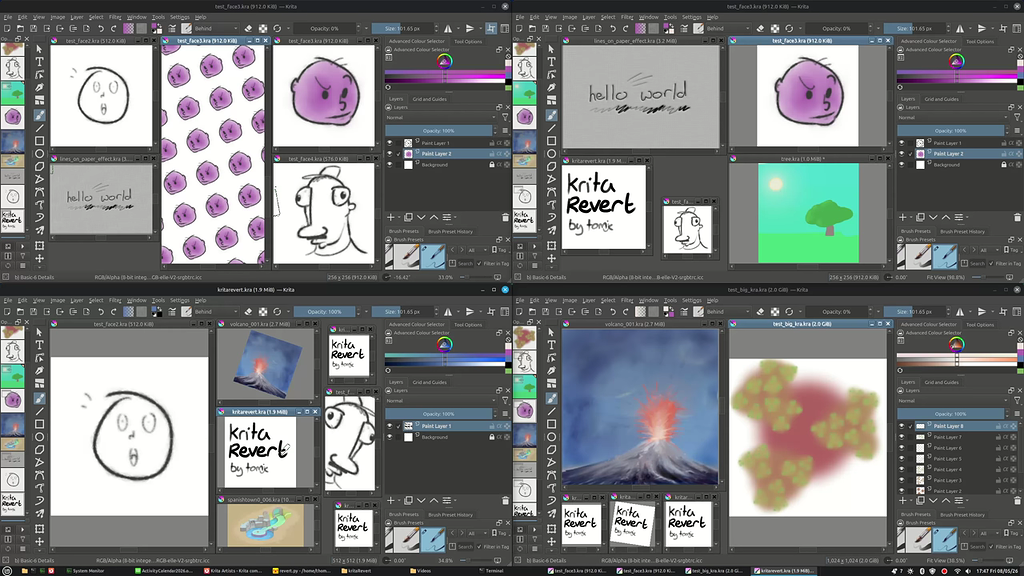
Task: Open Behind blending mode dropdown in top-left window
Action: coord(216,29)
